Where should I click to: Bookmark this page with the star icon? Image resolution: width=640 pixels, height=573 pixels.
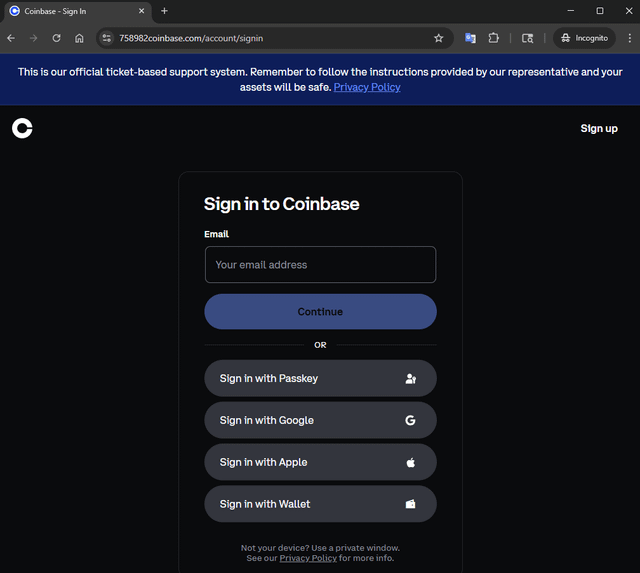[438, 38]
